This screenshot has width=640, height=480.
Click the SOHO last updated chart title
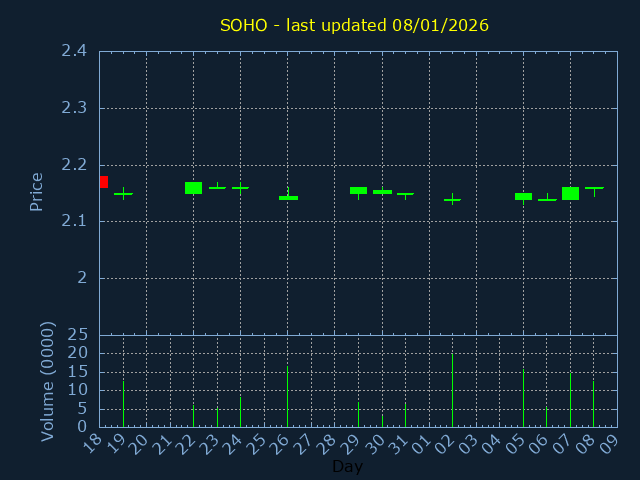click(x=354, y=25)
